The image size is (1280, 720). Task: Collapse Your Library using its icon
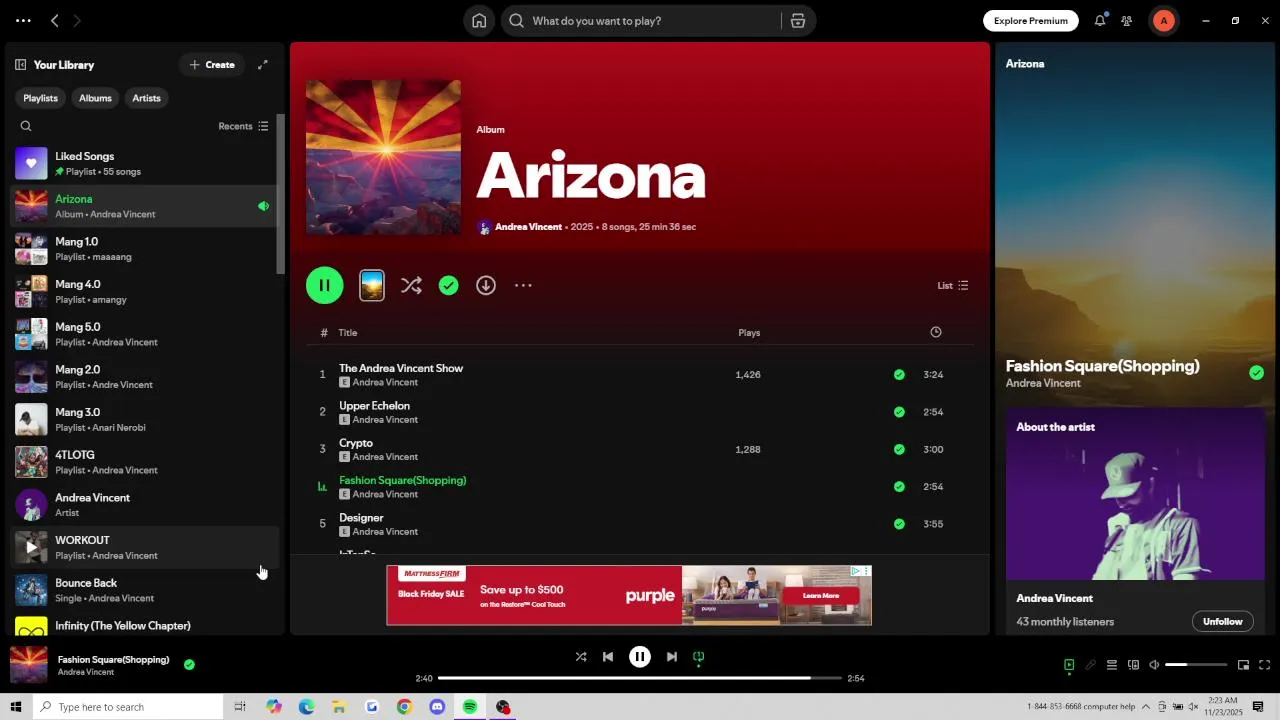(x=20, y=65)
